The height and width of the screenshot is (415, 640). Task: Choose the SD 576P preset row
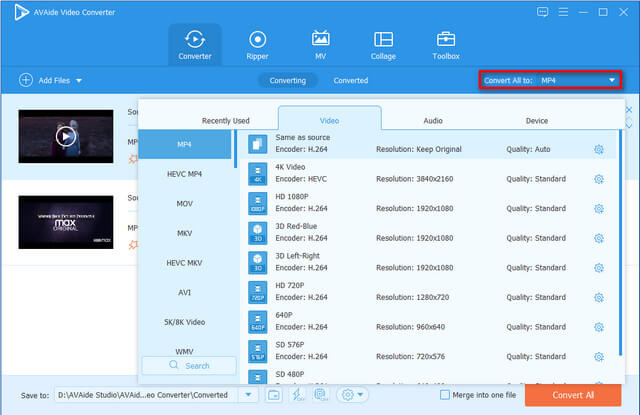point(429,351)
